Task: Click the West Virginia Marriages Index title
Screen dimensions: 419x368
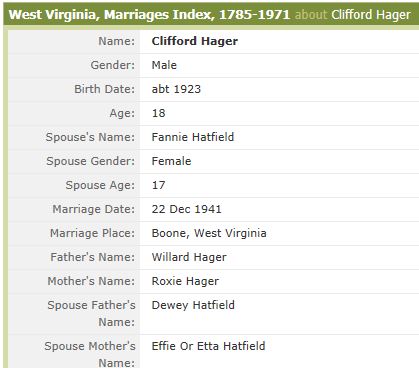Action: [149, 15]
